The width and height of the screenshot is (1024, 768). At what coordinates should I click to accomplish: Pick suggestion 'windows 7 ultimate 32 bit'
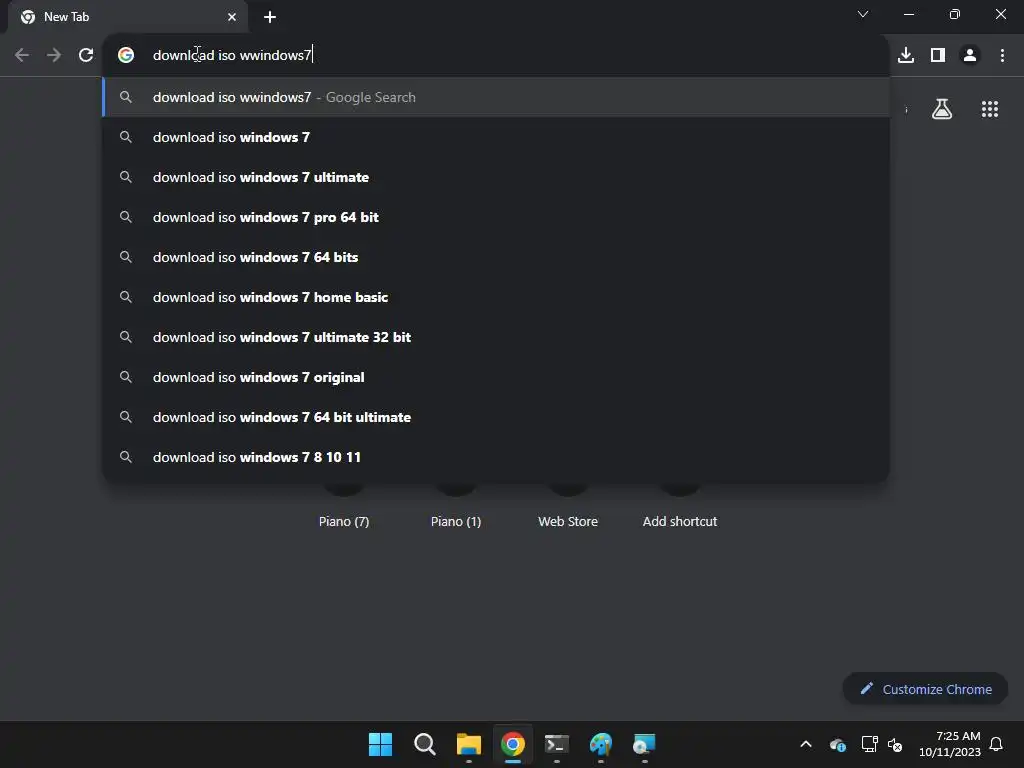tap(496, 337)
